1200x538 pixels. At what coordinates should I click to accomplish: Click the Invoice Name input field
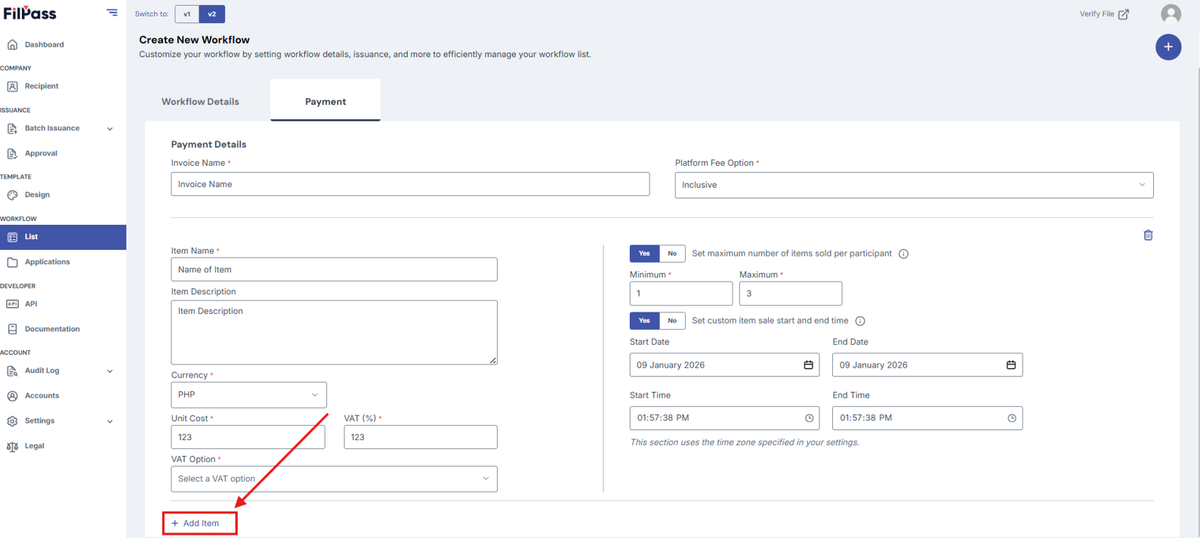point(410,184)
